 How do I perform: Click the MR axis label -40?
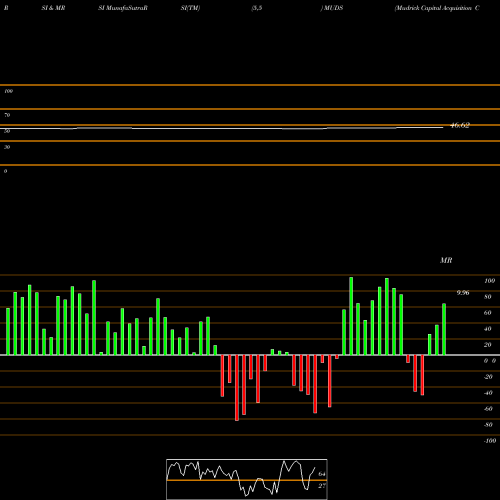[x=488, y=393]
